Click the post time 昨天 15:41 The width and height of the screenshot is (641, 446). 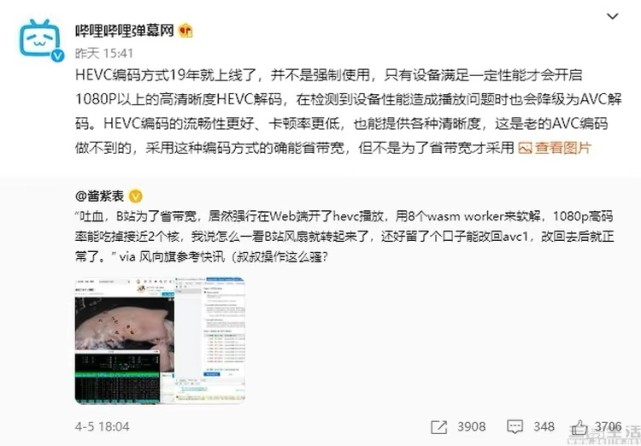point(104,53)
